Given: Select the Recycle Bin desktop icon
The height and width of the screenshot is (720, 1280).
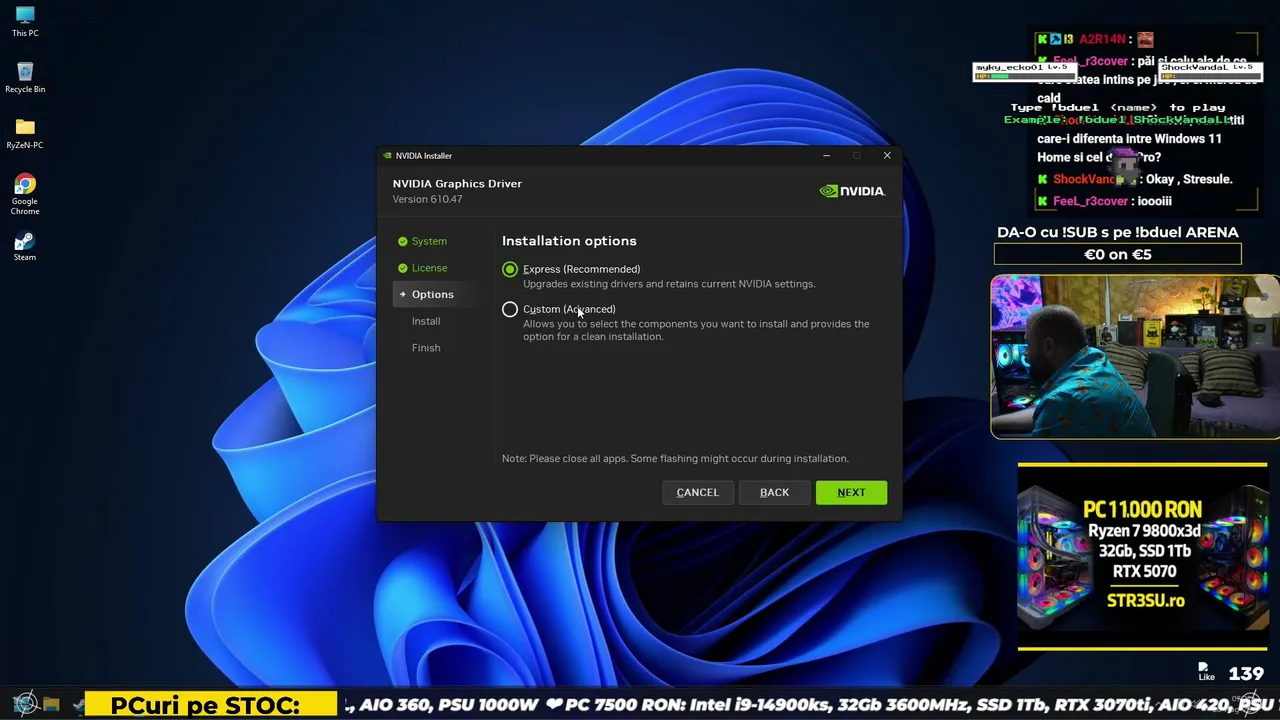Looking at the screenshot, I should coord(25,78).
